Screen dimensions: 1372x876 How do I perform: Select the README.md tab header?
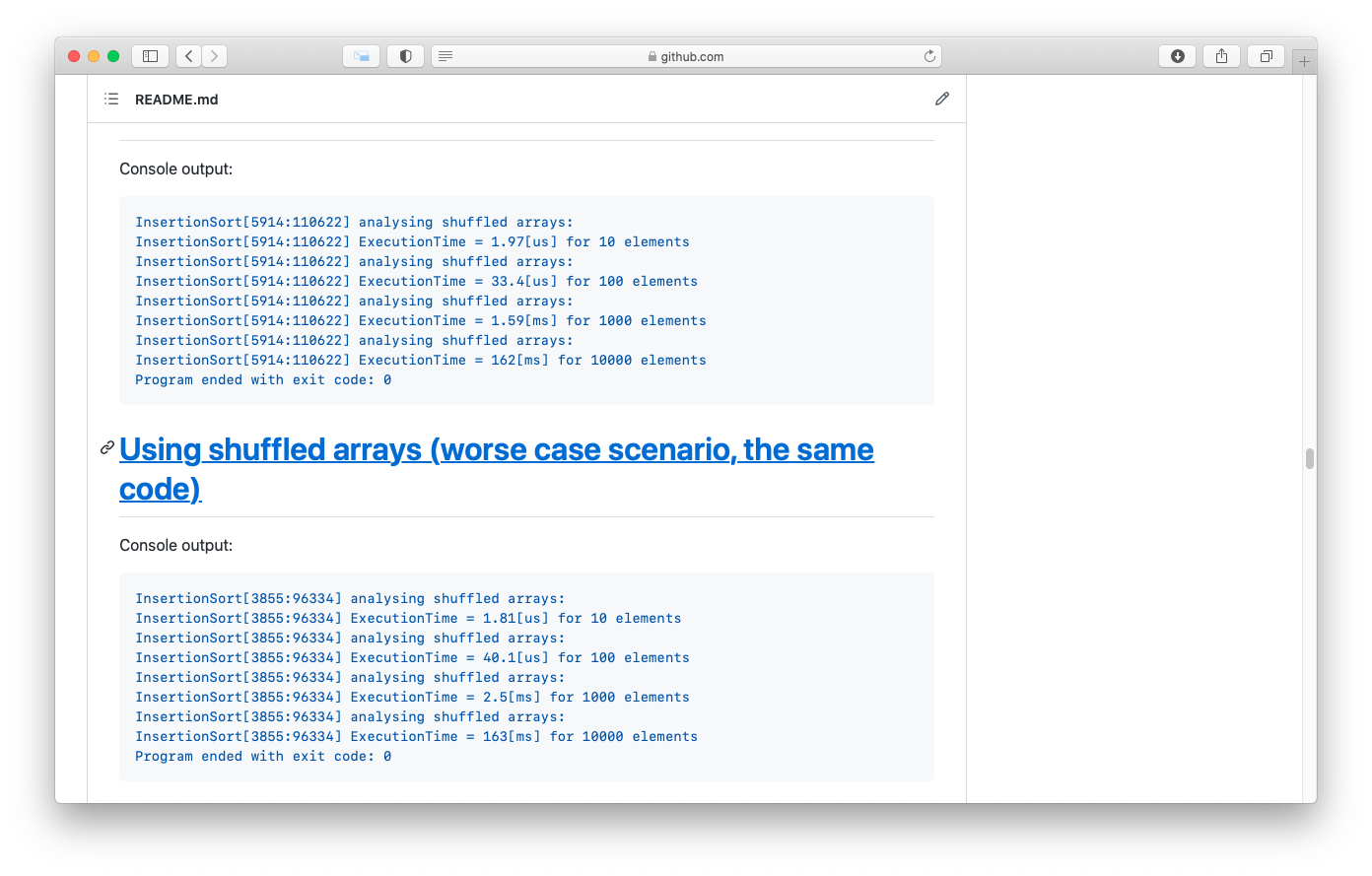[x=177, y=99]
